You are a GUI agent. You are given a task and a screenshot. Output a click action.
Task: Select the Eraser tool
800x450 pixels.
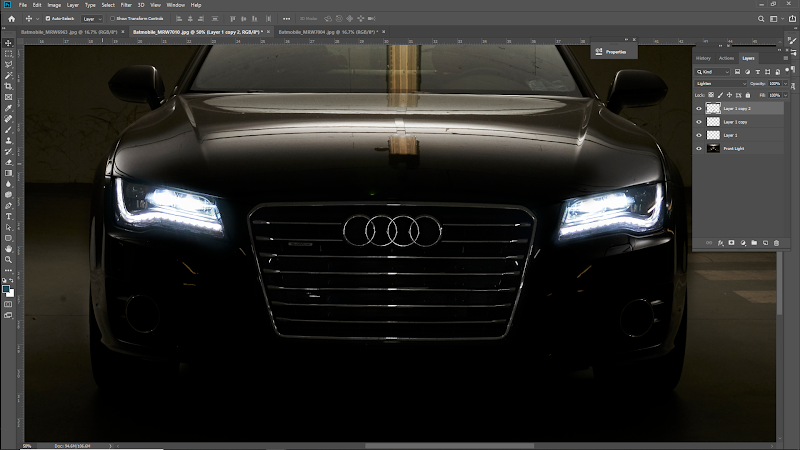(8, 162)
